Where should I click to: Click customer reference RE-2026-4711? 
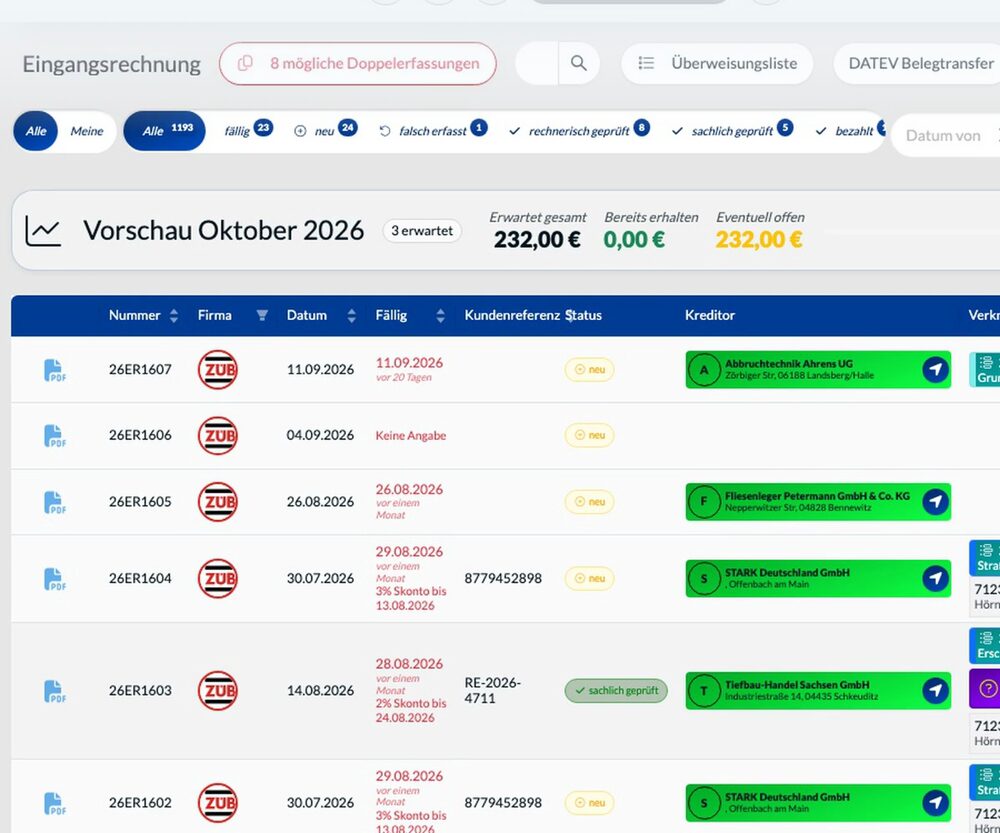pyautogui.click(x=492, y=690)
